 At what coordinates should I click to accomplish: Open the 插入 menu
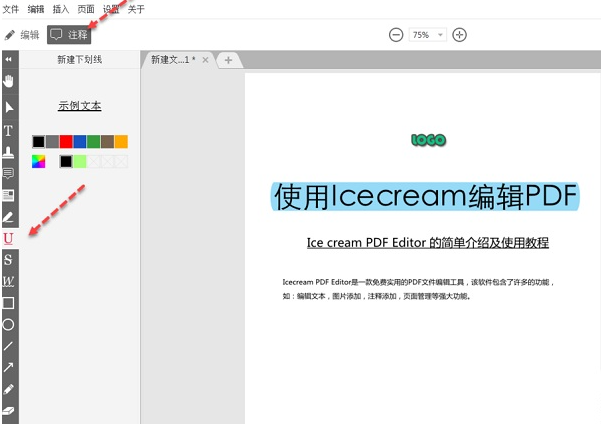pos(61,9)
